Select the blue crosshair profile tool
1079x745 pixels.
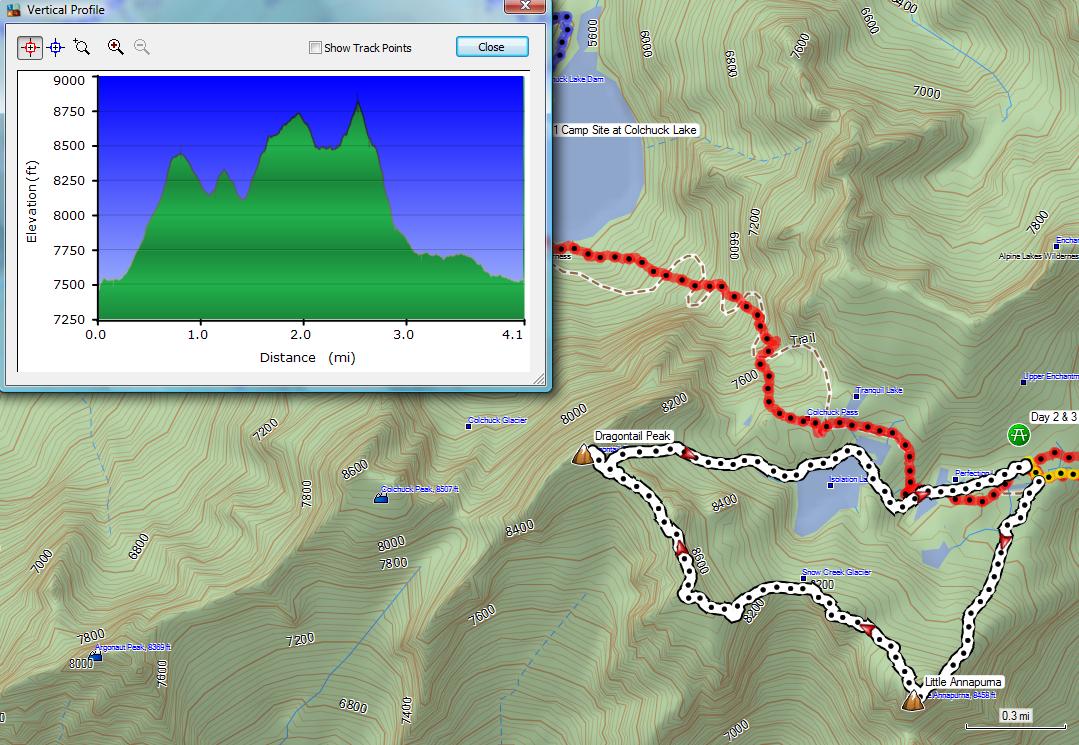pos(56,47)
